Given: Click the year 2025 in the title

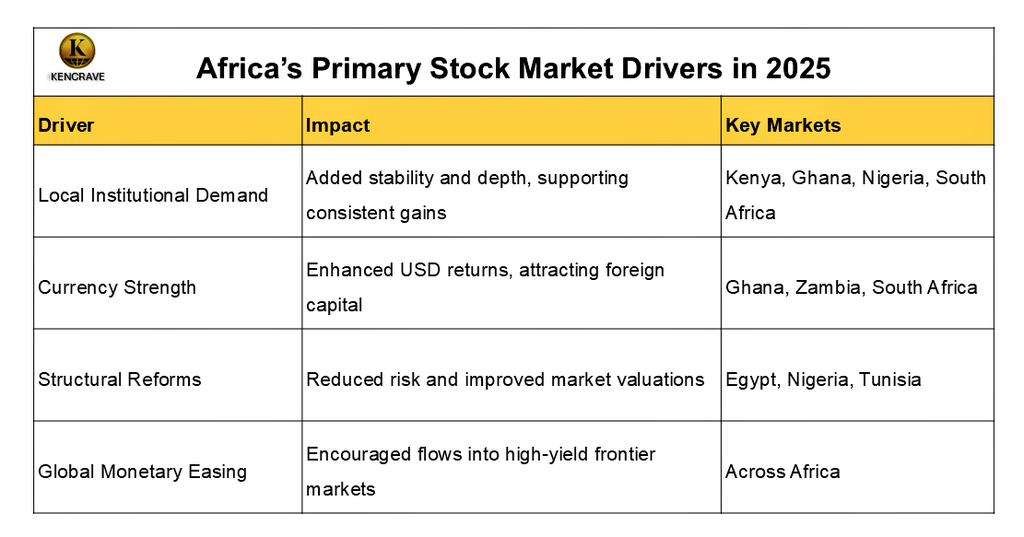Looking at the screenshot, I should 798,68.
